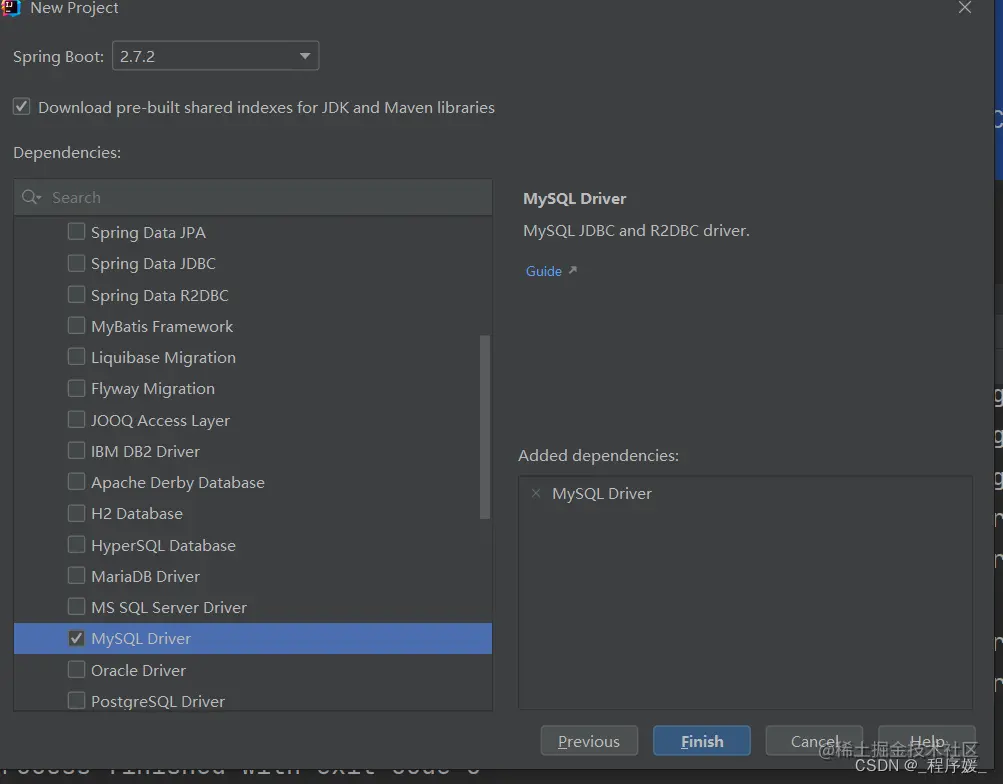Click the search magnifier icon
1003x784 pixels.
pyautogui.click(x=31, y=197)
